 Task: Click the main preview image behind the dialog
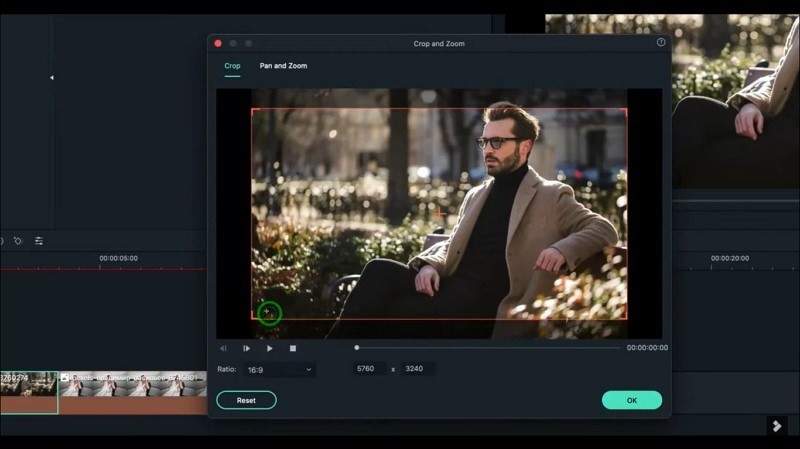(x=735, y=102)
